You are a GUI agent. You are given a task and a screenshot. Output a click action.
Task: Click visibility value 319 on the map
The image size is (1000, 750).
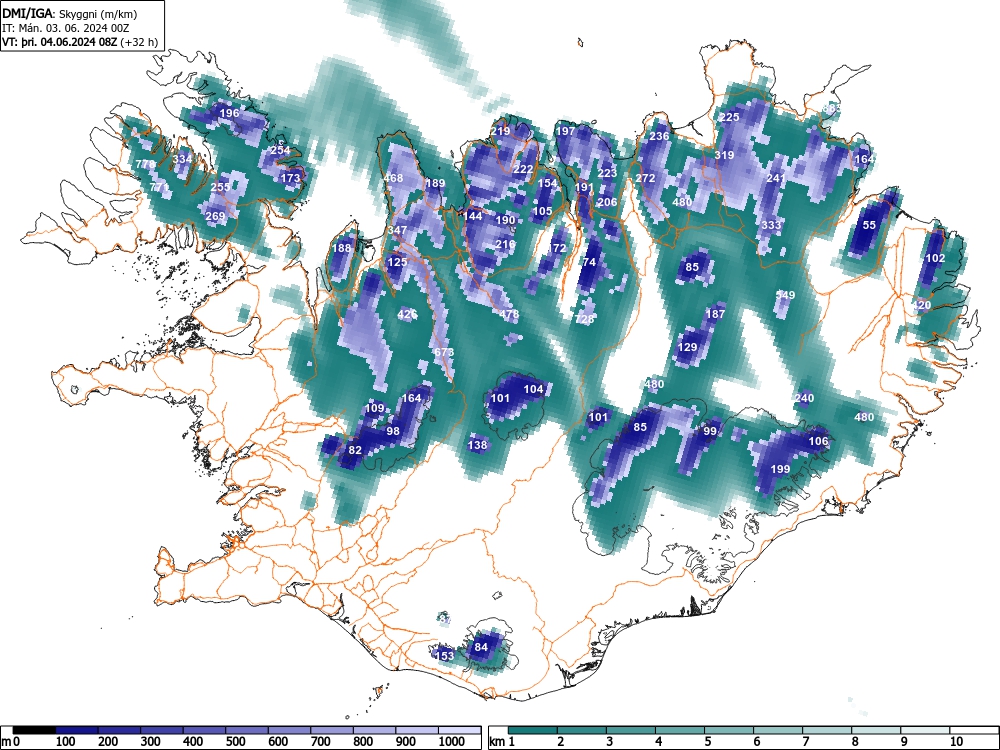pos(724,155)
